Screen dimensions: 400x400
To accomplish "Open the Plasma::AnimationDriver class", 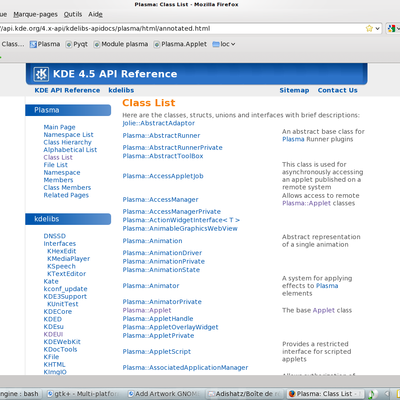I will click(x=162, y=253).
